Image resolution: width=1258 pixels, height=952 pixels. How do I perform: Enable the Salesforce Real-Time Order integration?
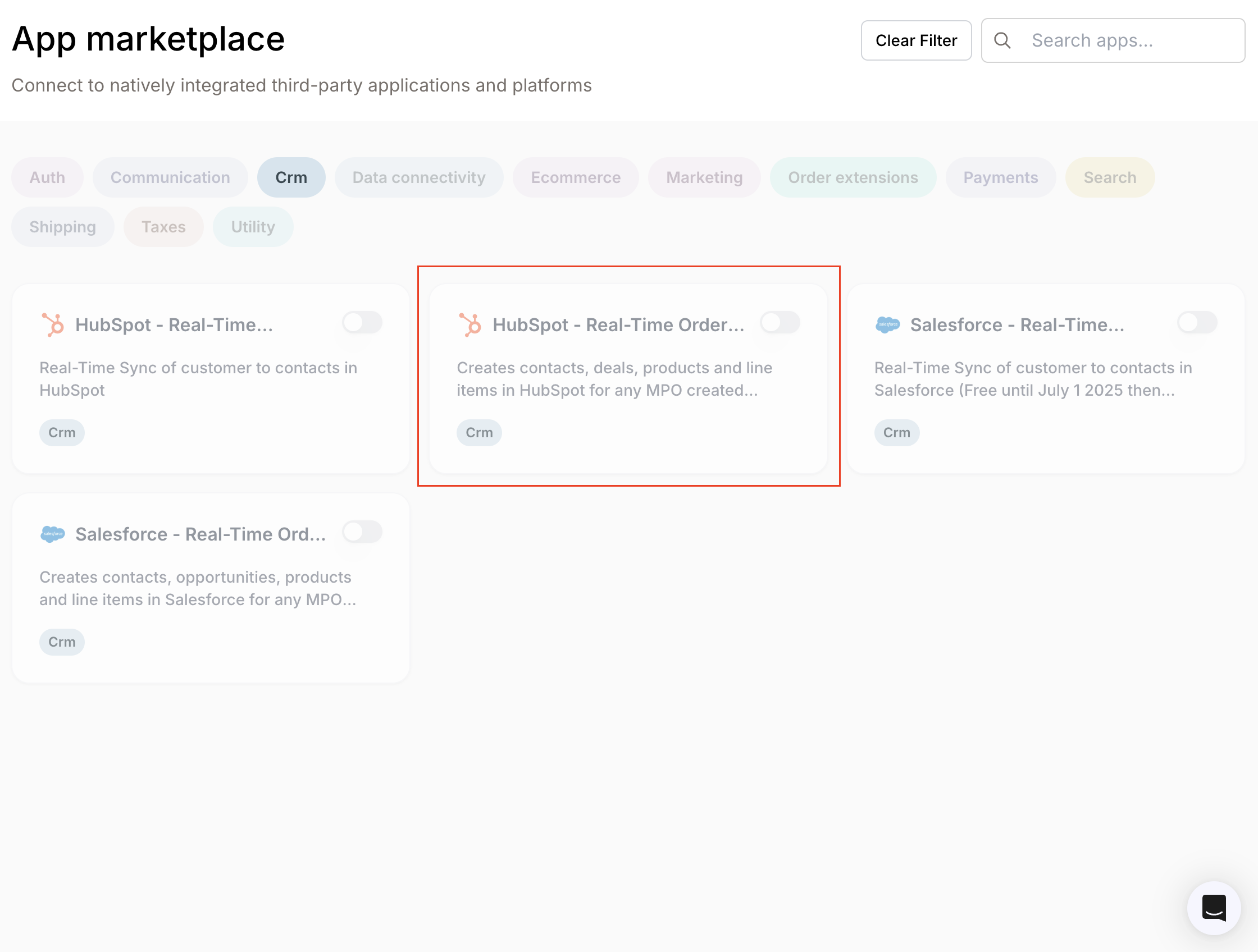[362, 532]
